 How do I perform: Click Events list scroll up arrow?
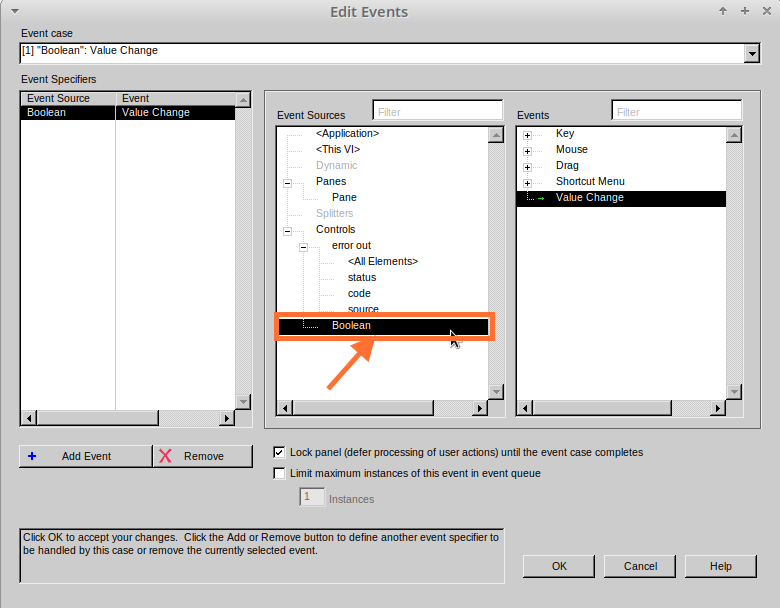(x=734, y=135)
